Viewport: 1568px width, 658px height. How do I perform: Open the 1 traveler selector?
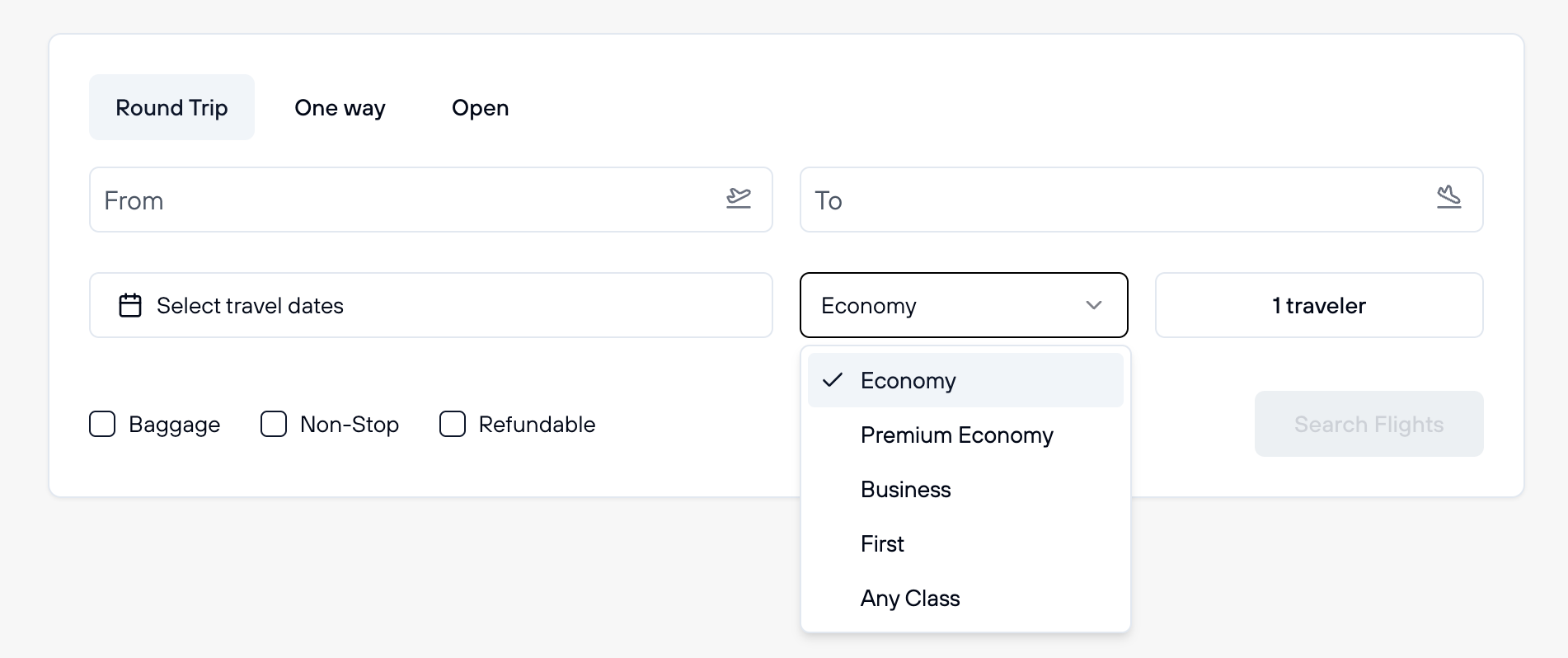1318,305
